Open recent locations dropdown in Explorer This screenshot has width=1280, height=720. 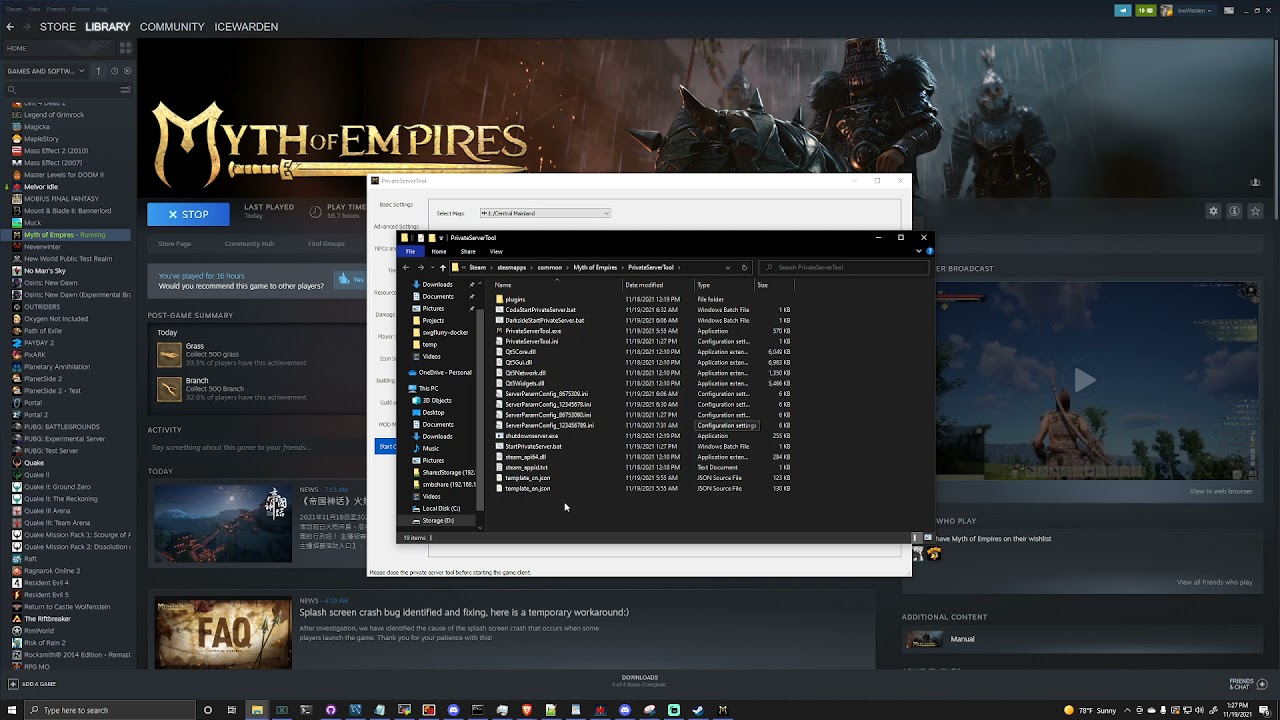[x=432, y=267]
